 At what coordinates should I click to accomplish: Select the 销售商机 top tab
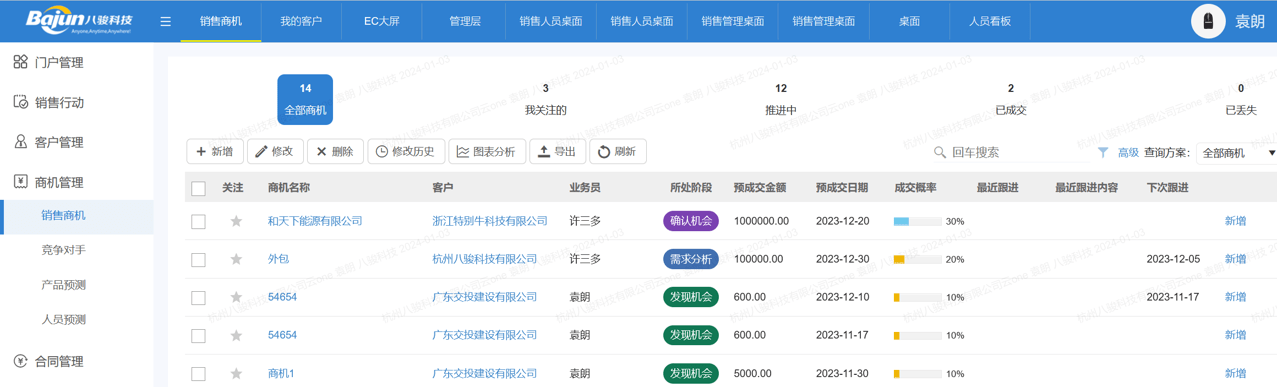221,21
